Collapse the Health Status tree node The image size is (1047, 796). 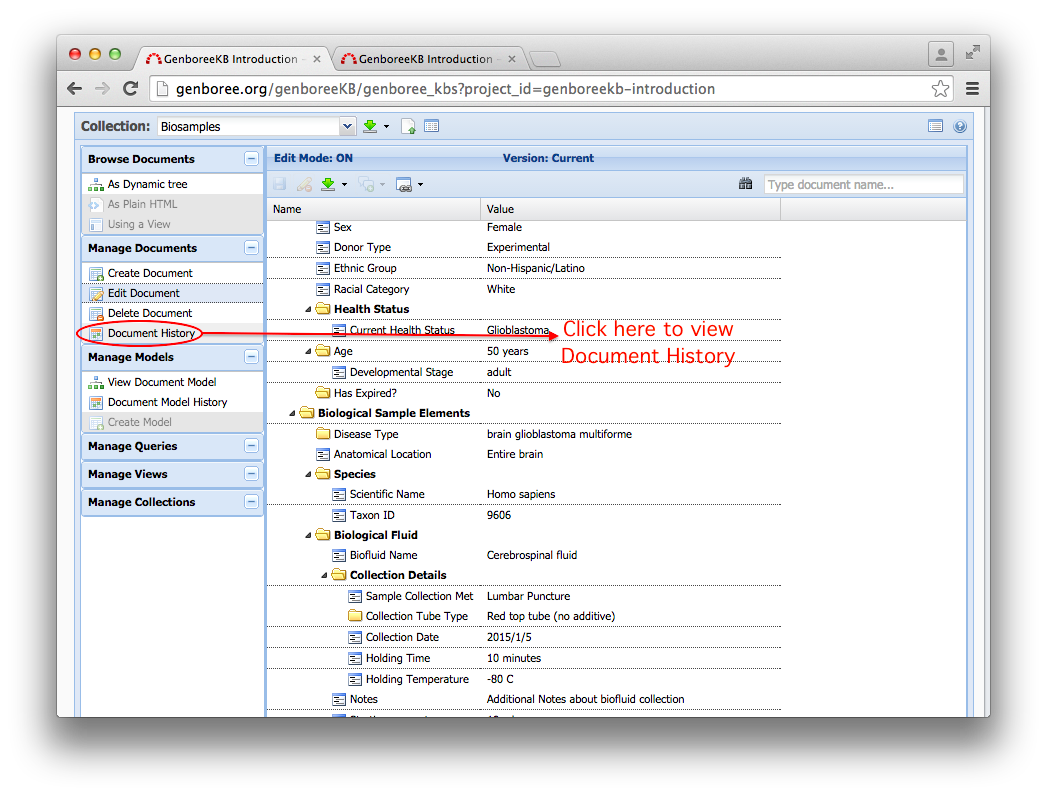click(308, 309)
